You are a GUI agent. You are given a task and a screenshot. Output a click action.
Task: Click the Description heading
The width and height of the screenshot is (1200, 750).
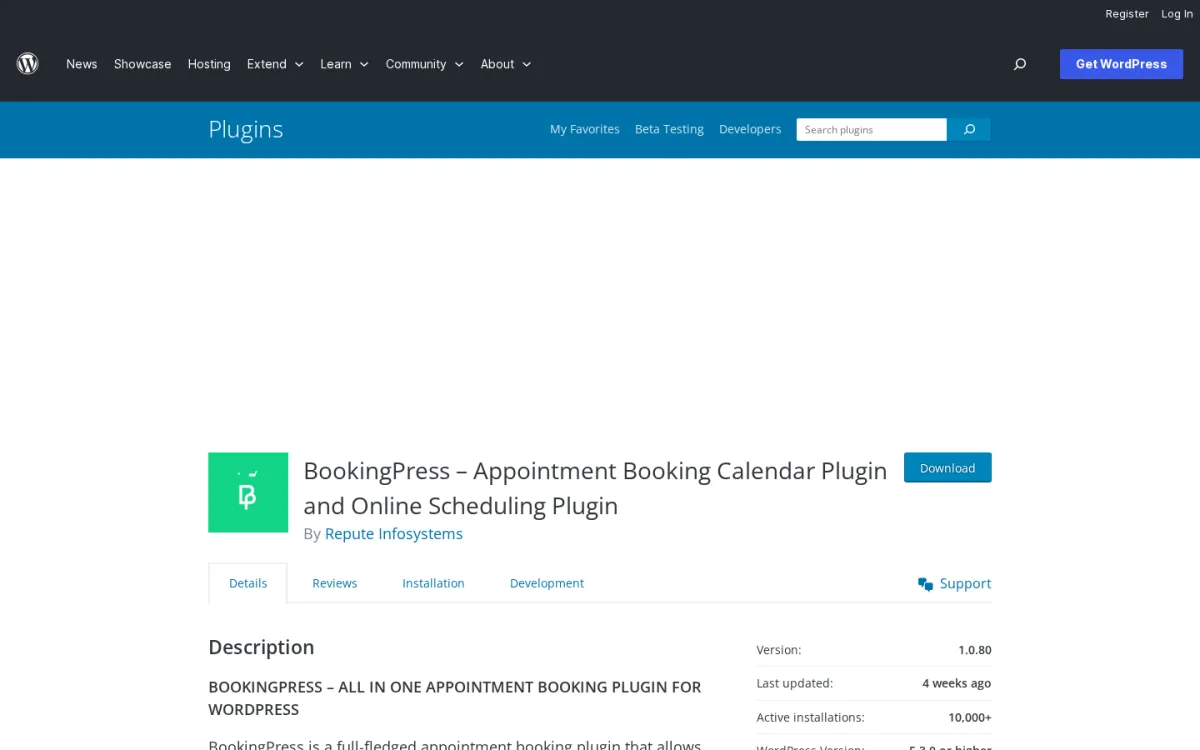[261, 647]
